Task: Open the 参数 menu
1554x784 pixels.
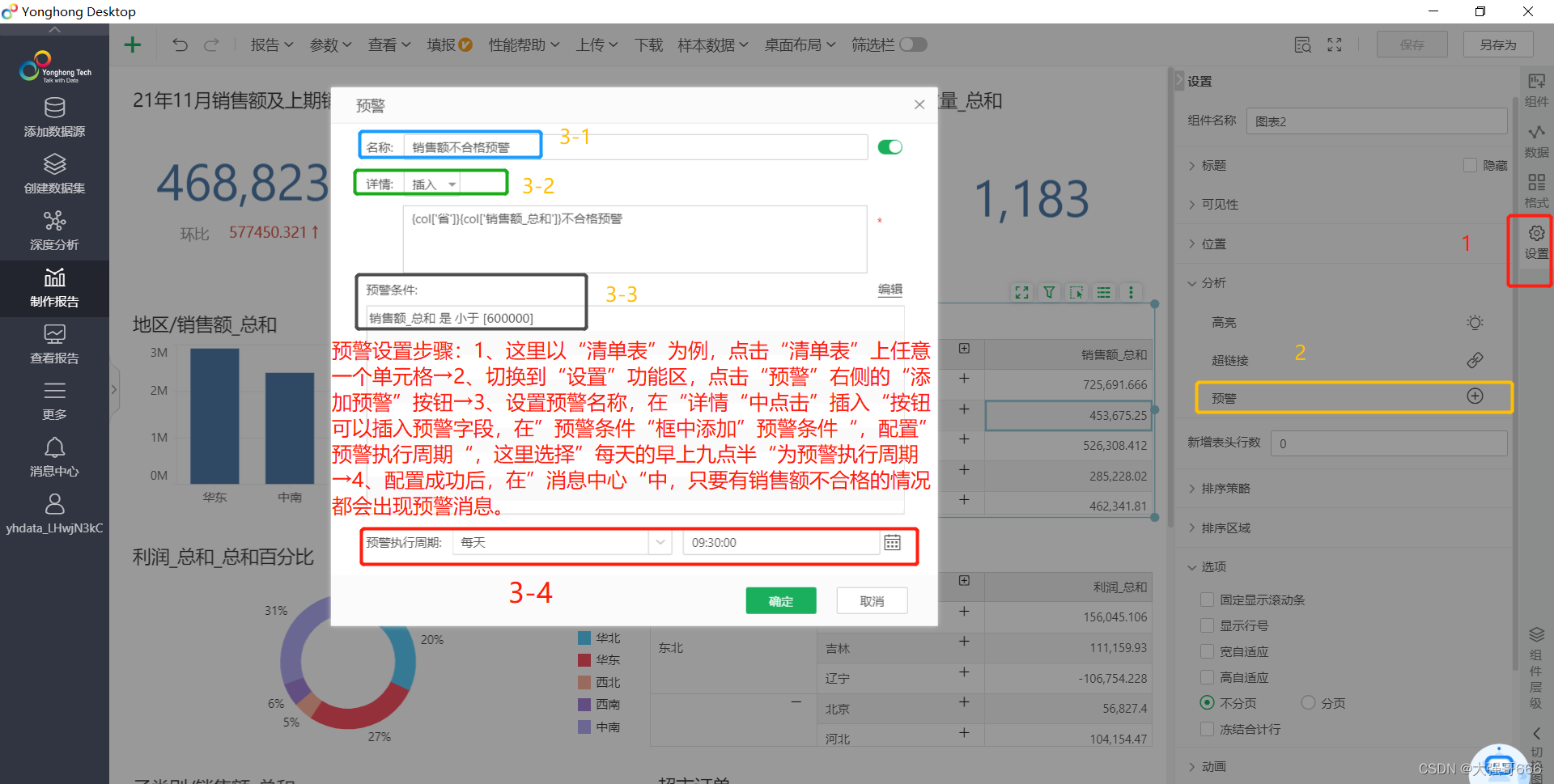Action: [x=330, y=44]
